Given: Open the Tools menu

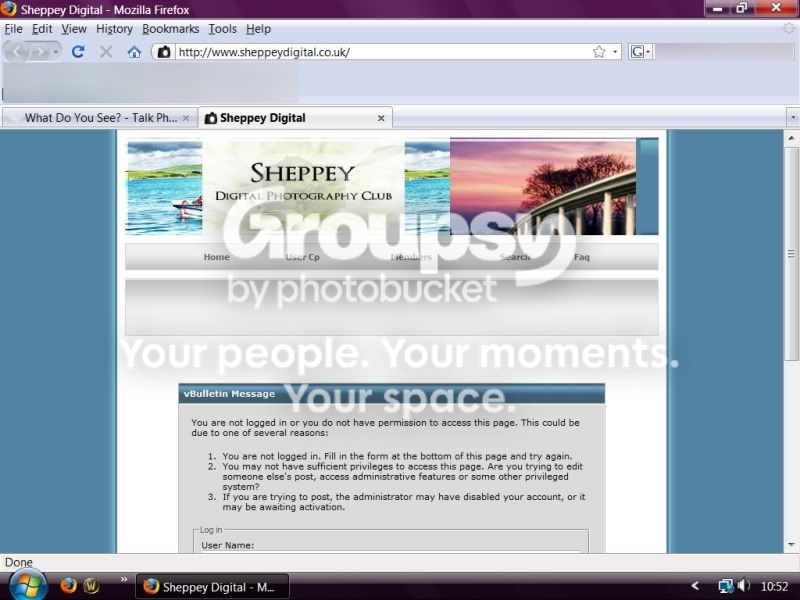Looking at the screenshot, I should click(x=222, y=29).
